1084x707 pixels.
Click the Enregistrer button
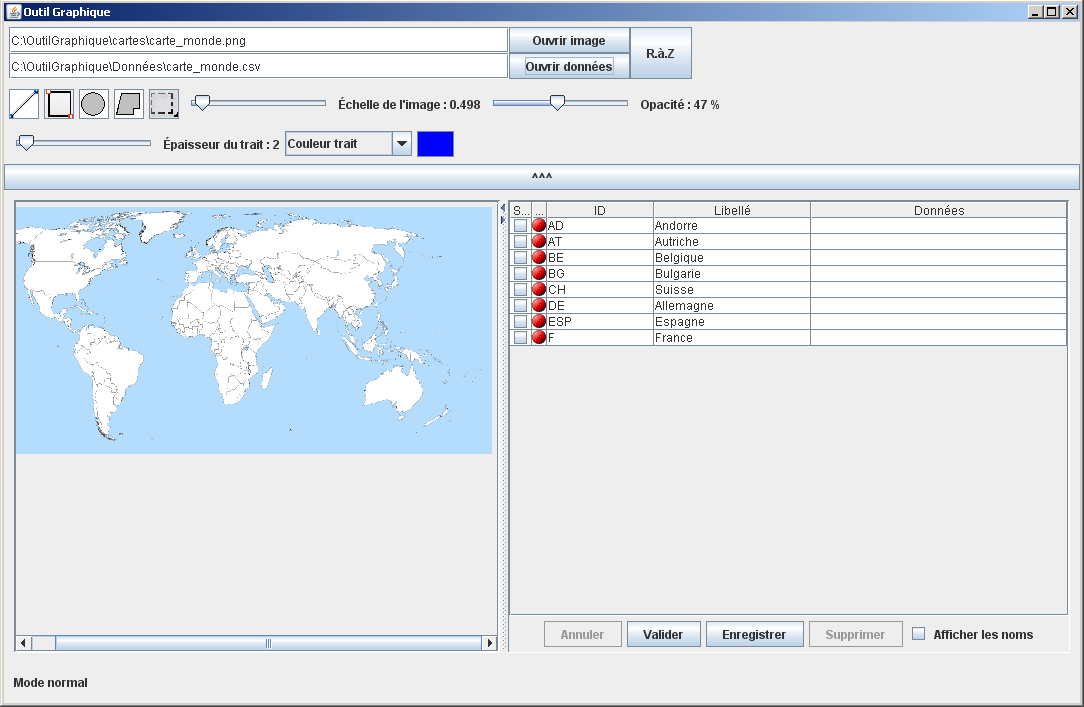click(754, 634)
